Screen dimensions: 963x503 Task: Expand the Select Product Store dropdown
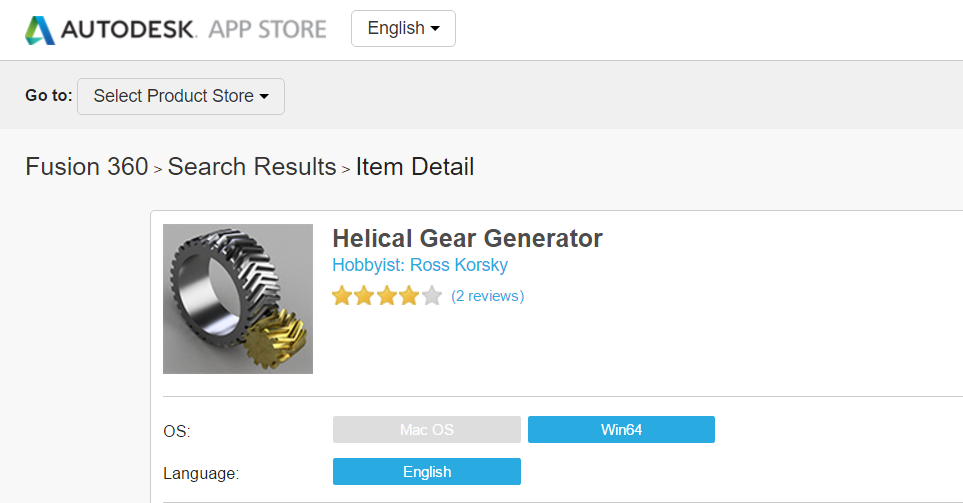tap(181, 97)
